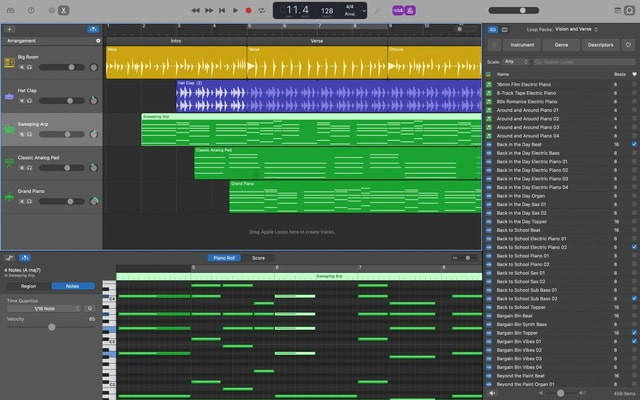Image resolution: width=640 pixels, height=400 pixels.
Task: Click the Play button in the transport
Action: pos(235,10)
